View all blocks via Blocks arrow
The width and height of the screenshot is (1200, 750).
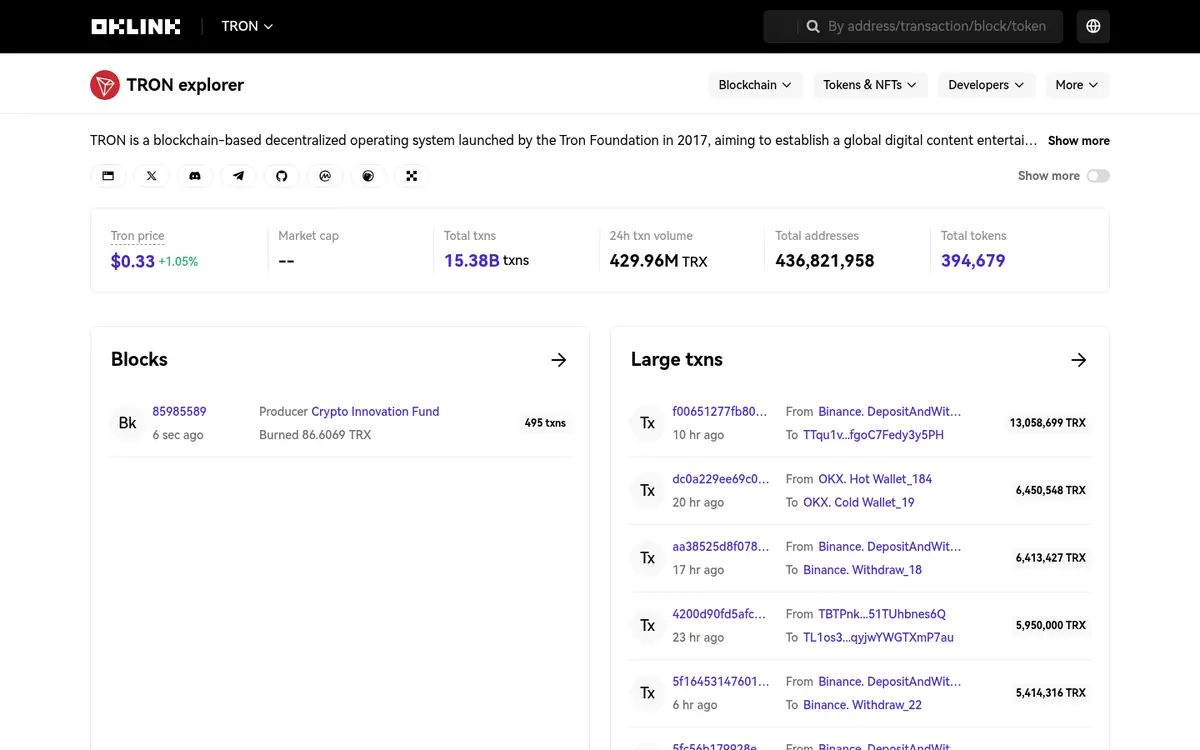tap(559, 360)
